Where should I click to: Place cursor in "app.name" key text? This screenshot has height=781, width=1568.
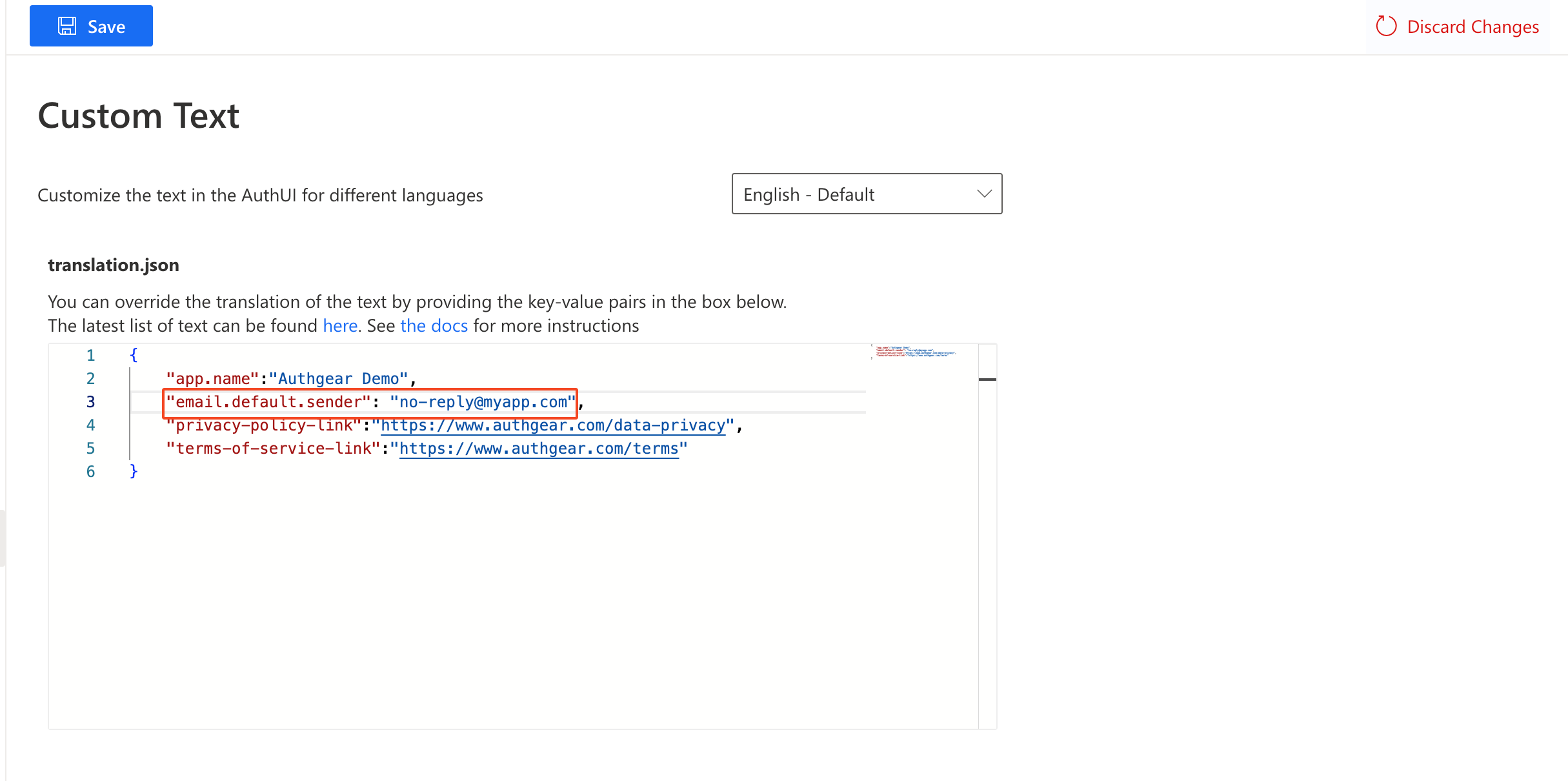213,379
